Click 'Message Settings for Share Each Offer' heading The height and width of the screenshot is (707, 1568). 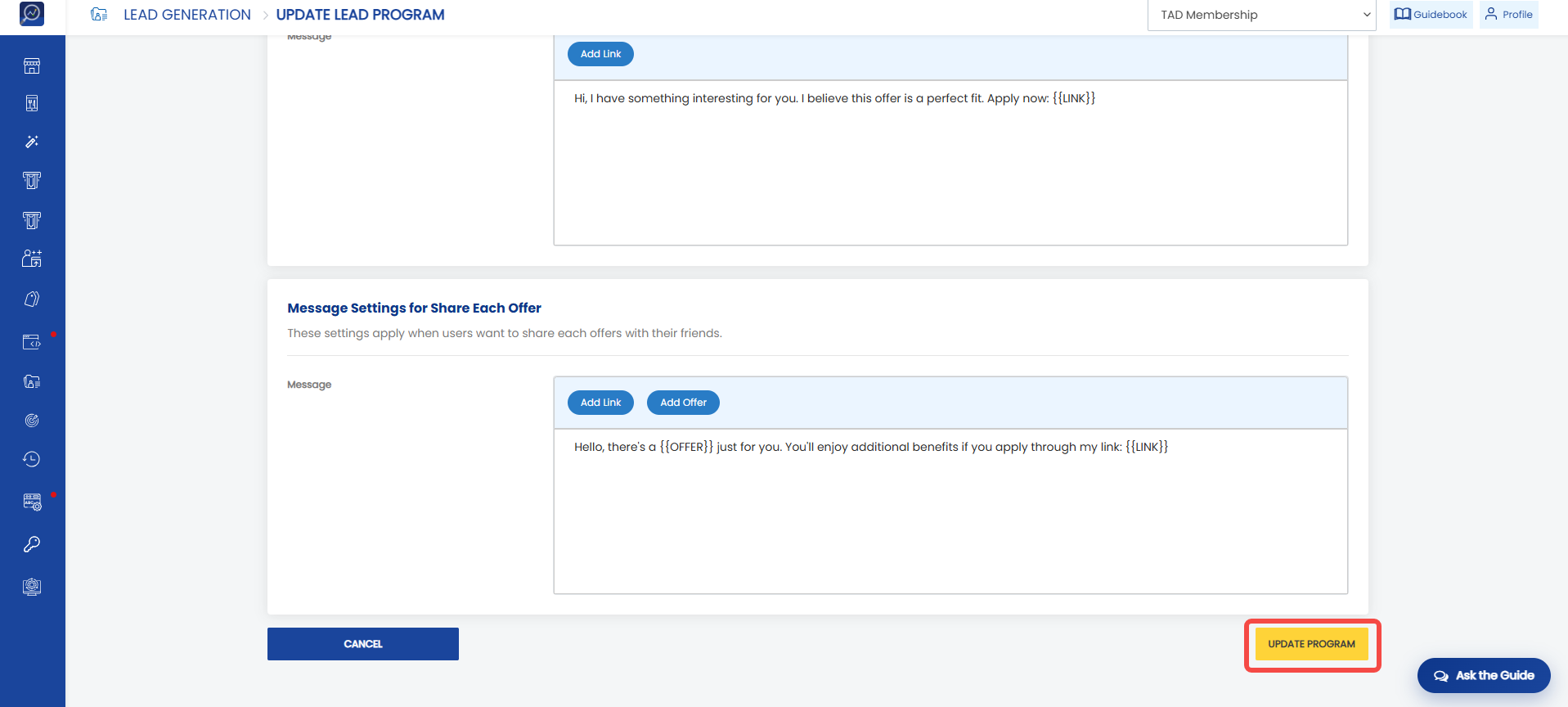(x=414, y=308)
